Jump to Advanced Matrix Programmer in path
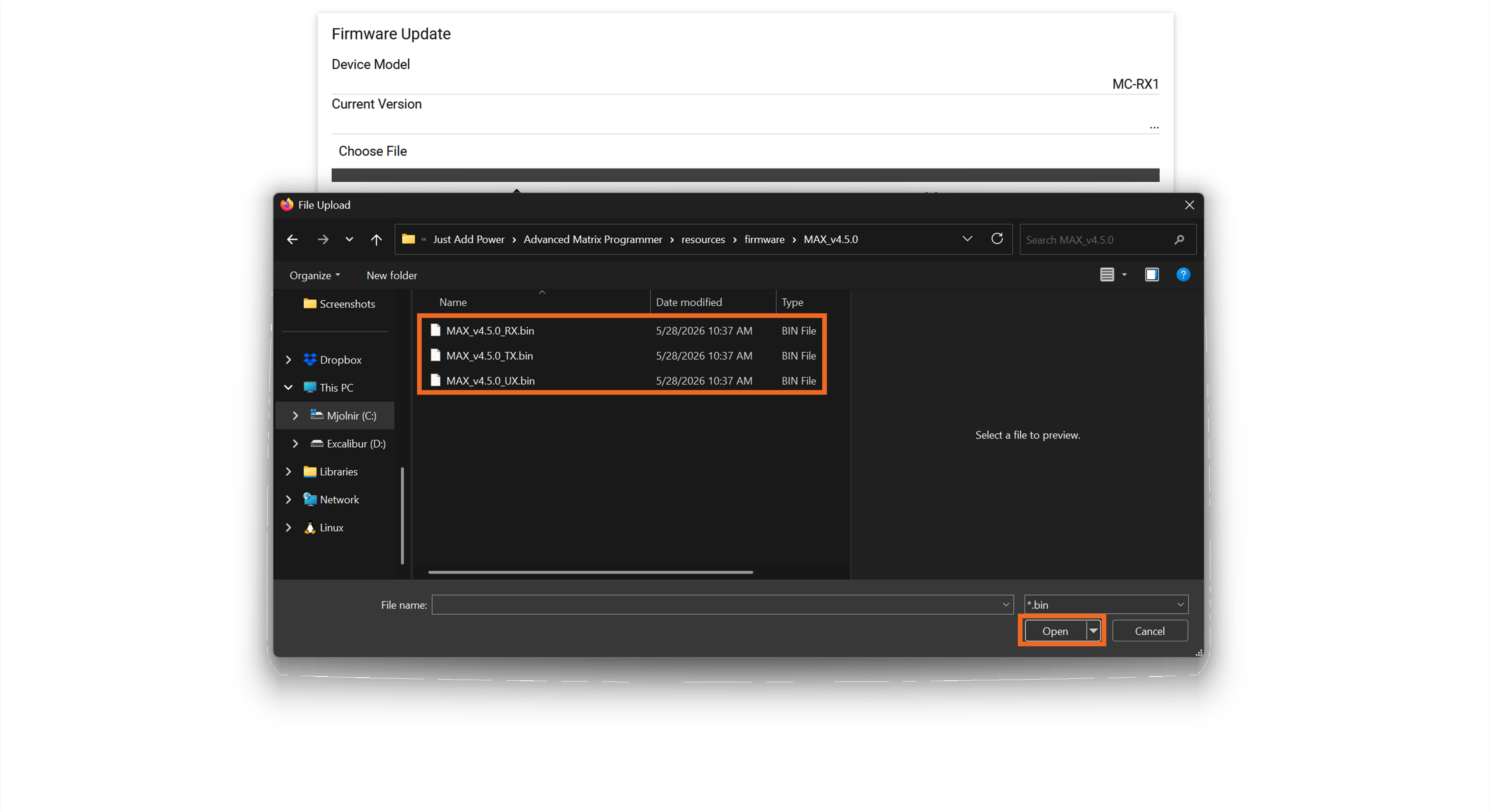This screenshot has width=1490, height=812. pyautogui.click(x=592, y=240)
